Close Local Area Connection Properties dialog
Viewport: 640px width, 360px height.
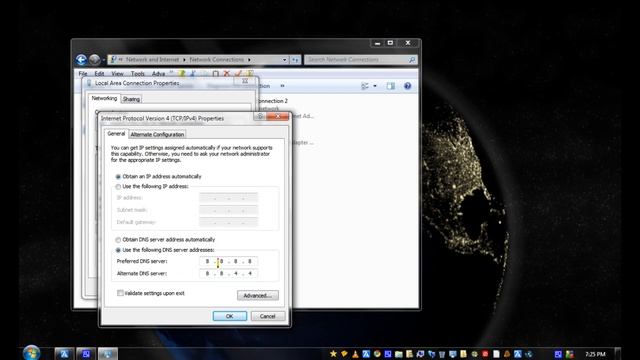(245, 81)
